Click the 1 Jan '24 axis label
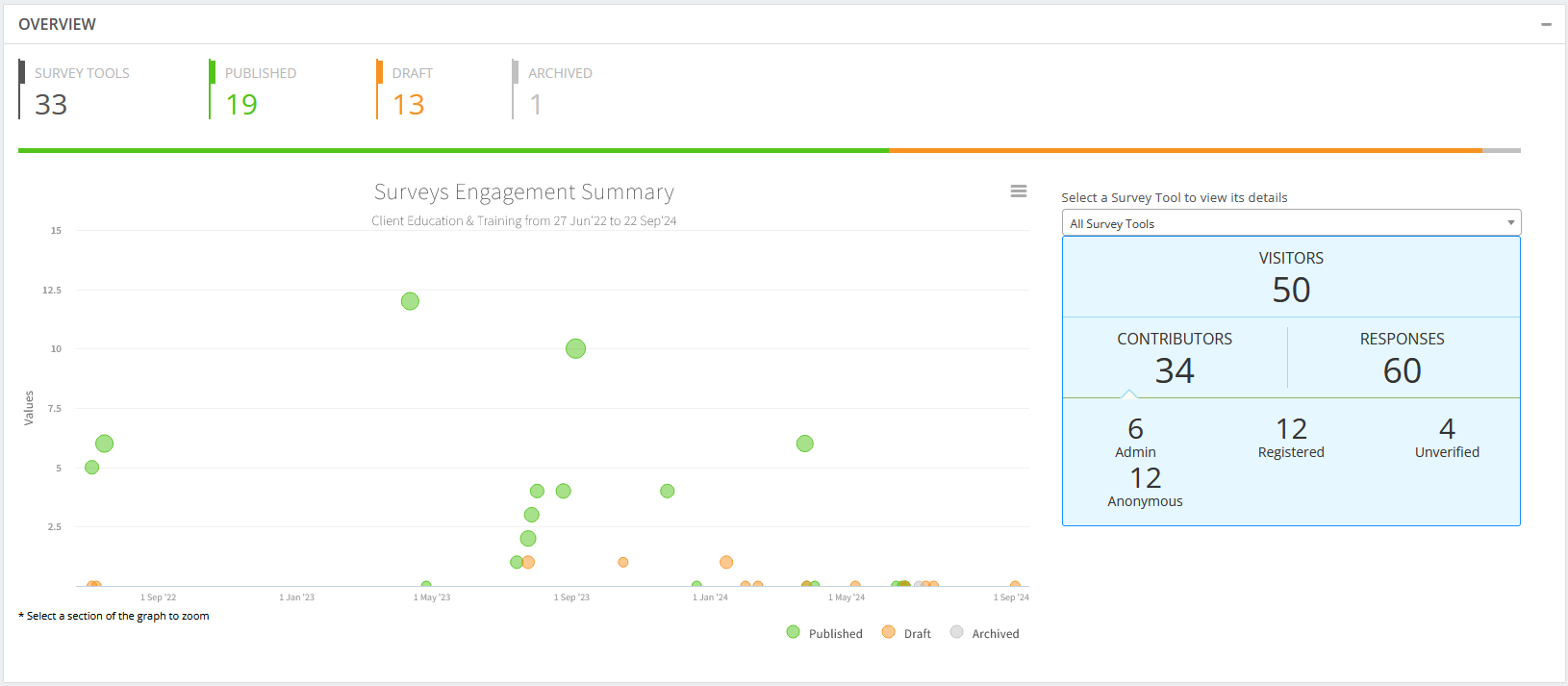Image resolution: width=1568 pixels, height=686 pixels. [710, 597]
